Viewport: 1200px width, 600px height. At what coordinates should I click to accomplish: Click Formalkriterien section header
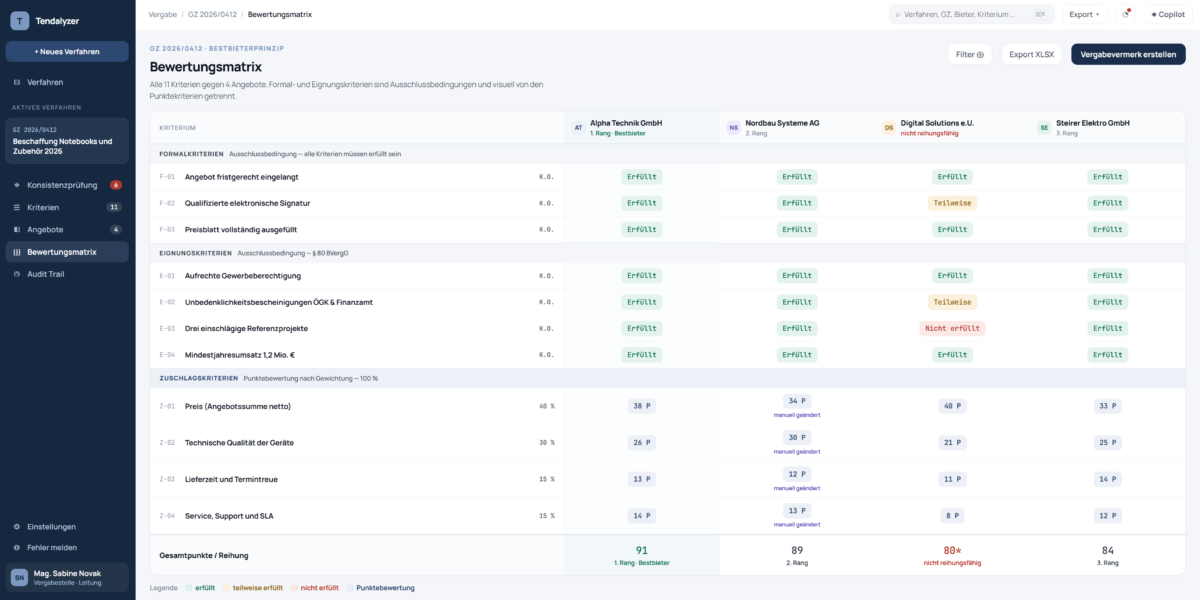(667, 154)
